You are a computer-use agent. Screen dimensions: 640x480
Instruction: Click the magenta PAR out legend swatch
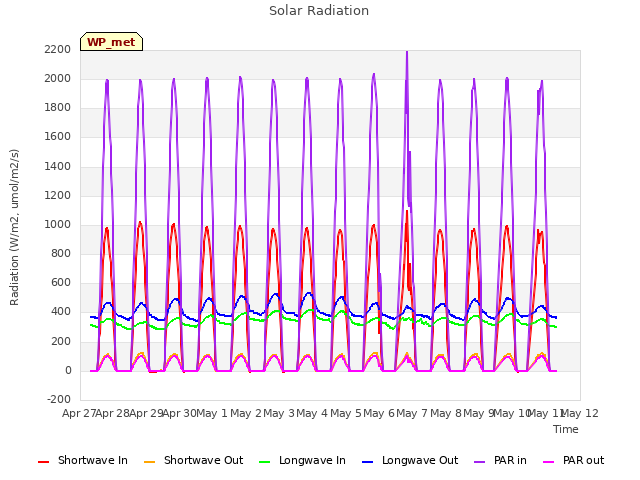pyautogui.click(x=549, y=462)
